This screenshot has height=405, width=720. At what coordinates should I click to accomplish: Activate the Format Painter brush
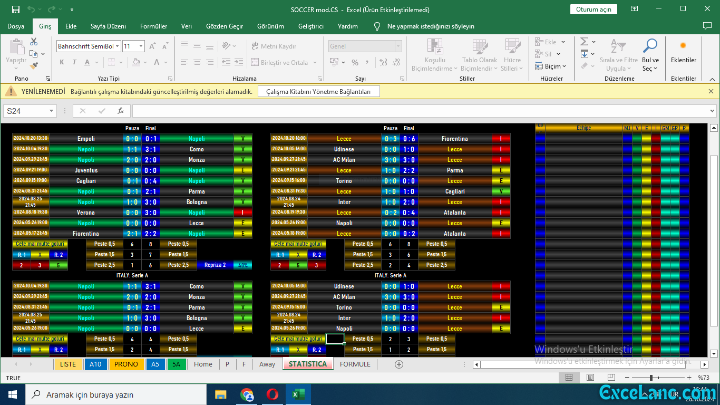[34, 66]
